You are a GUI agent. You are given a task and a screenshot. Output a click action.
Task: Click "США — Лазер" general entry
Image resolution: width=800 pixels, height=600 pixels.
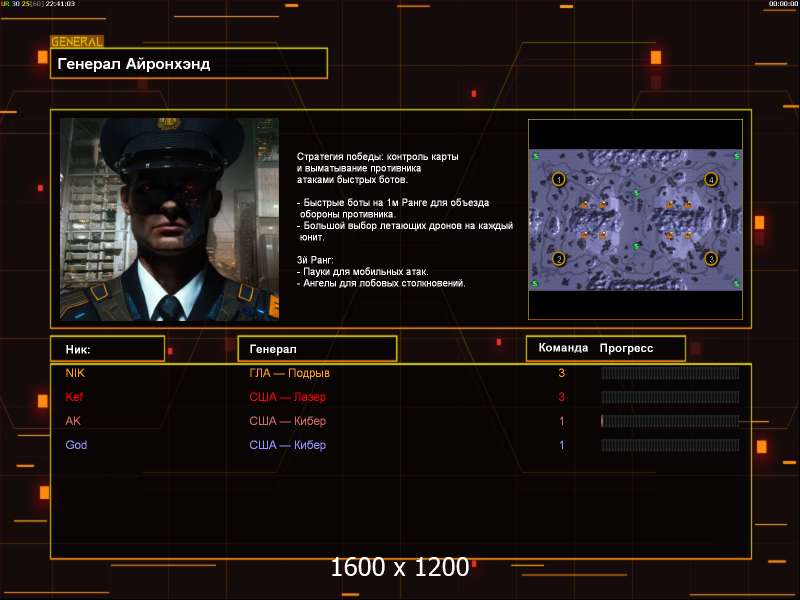click(287, 397)
